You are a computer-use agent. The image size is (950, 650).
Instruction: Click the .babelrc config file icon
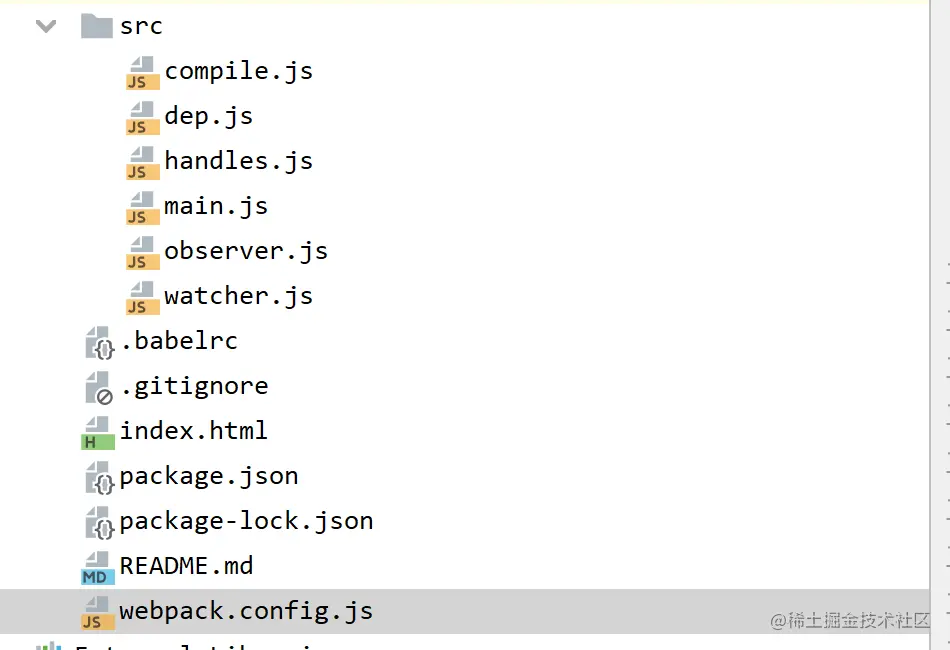point(98,342)
